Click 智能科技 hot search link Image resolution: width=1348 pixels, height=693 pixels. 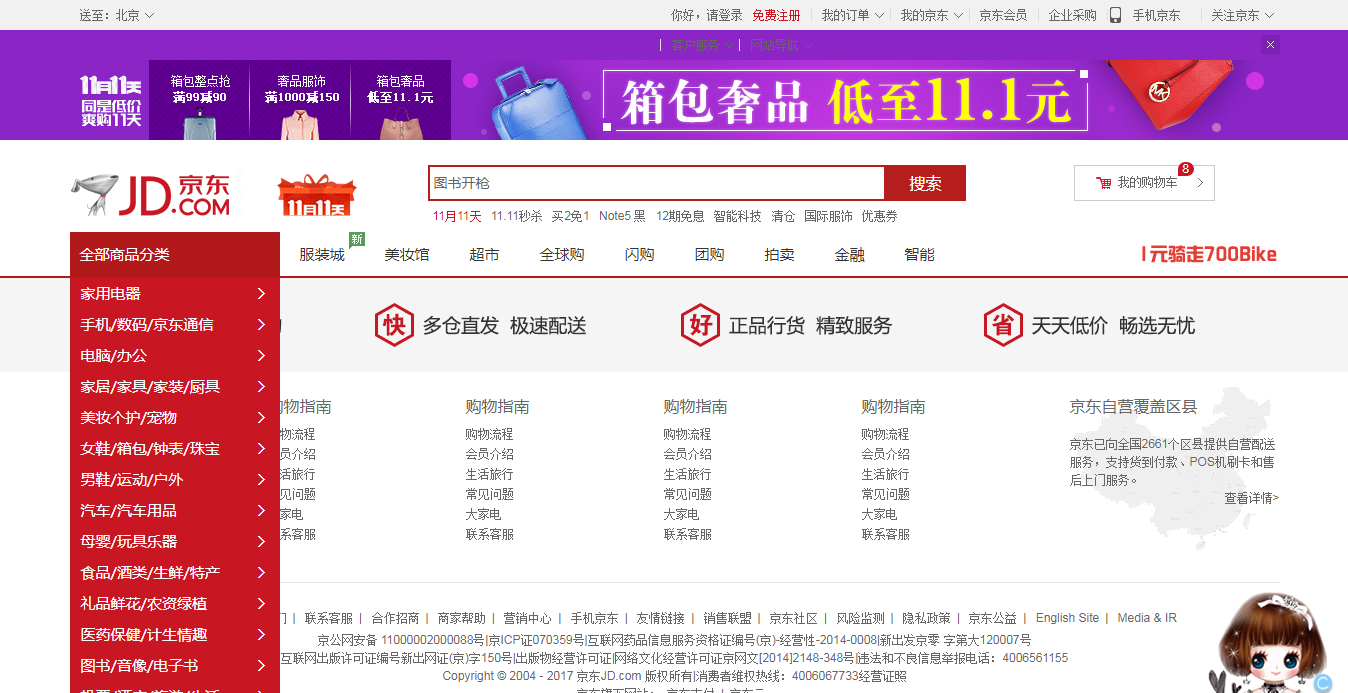coord(737,216)
